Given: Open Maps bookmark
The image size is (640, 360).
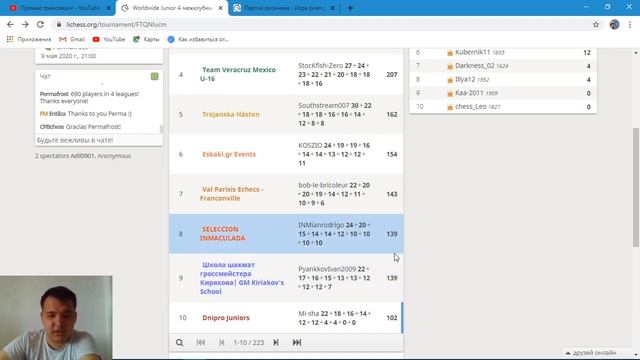Looking at the screenshot, I should click(146, 39).
